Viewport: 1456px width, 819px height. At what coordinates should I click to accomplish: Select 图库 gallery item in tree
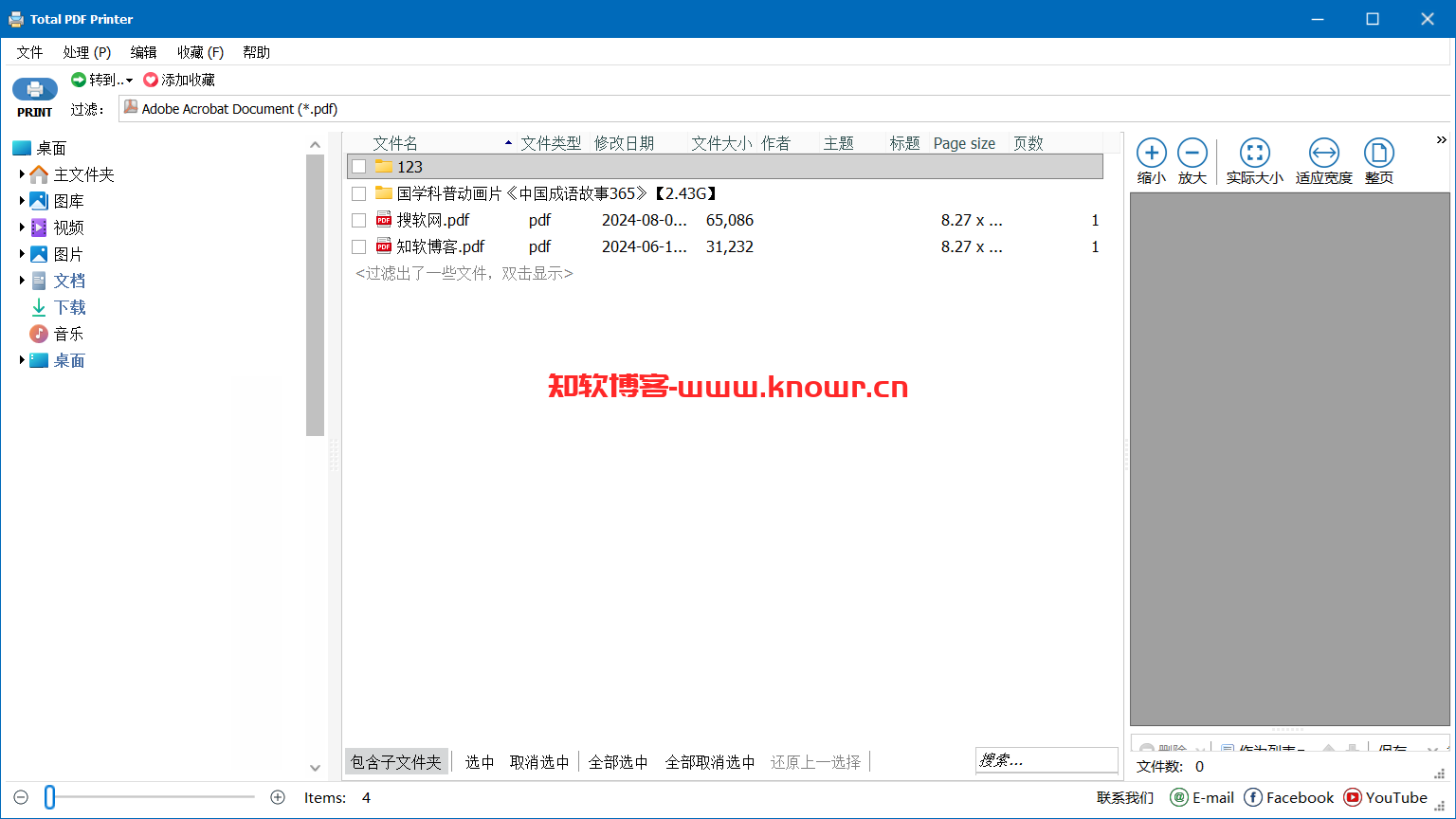click(x=57, y=201)
